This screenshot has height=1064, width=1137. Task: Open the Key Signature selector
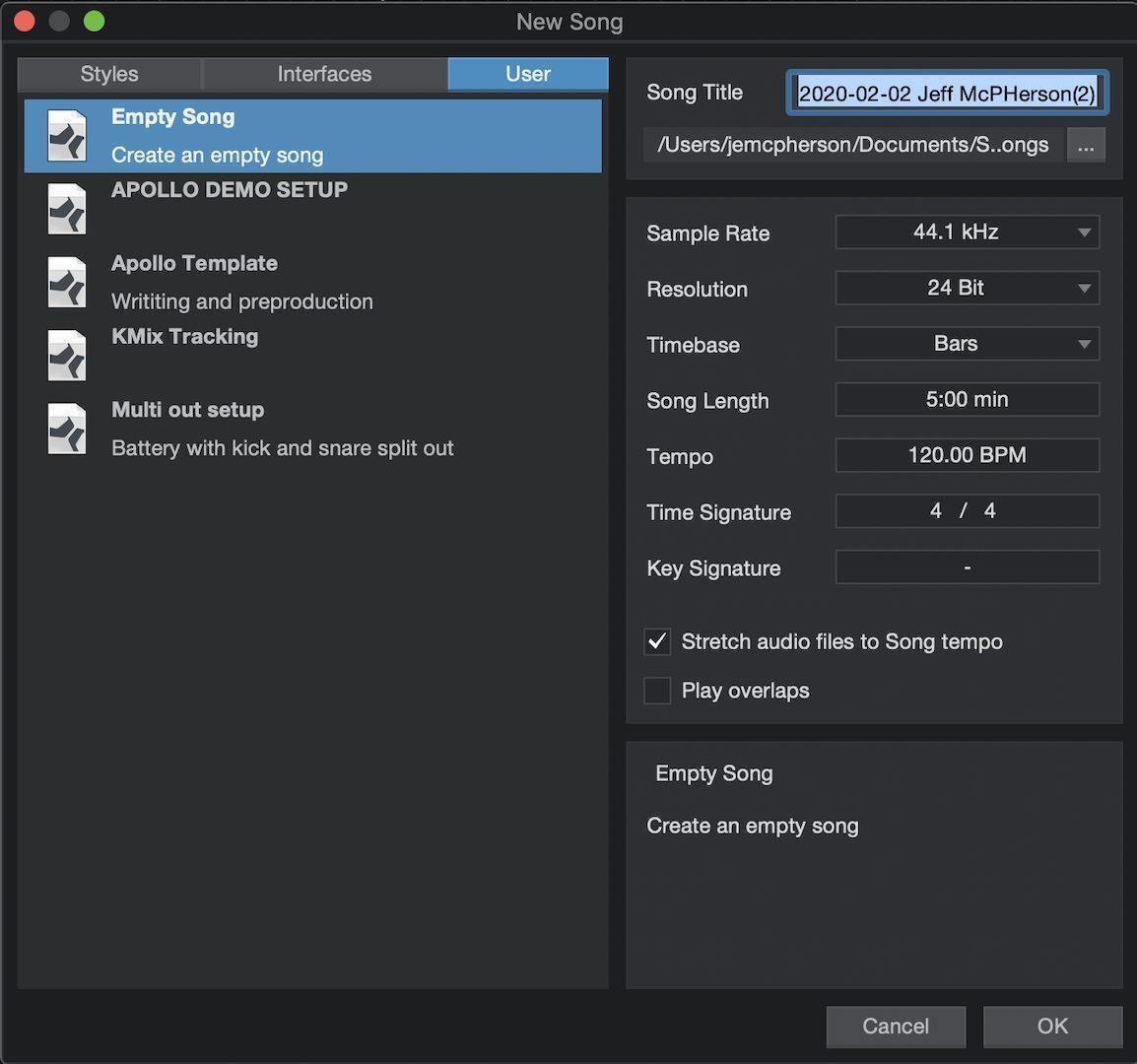pos(967,566)
